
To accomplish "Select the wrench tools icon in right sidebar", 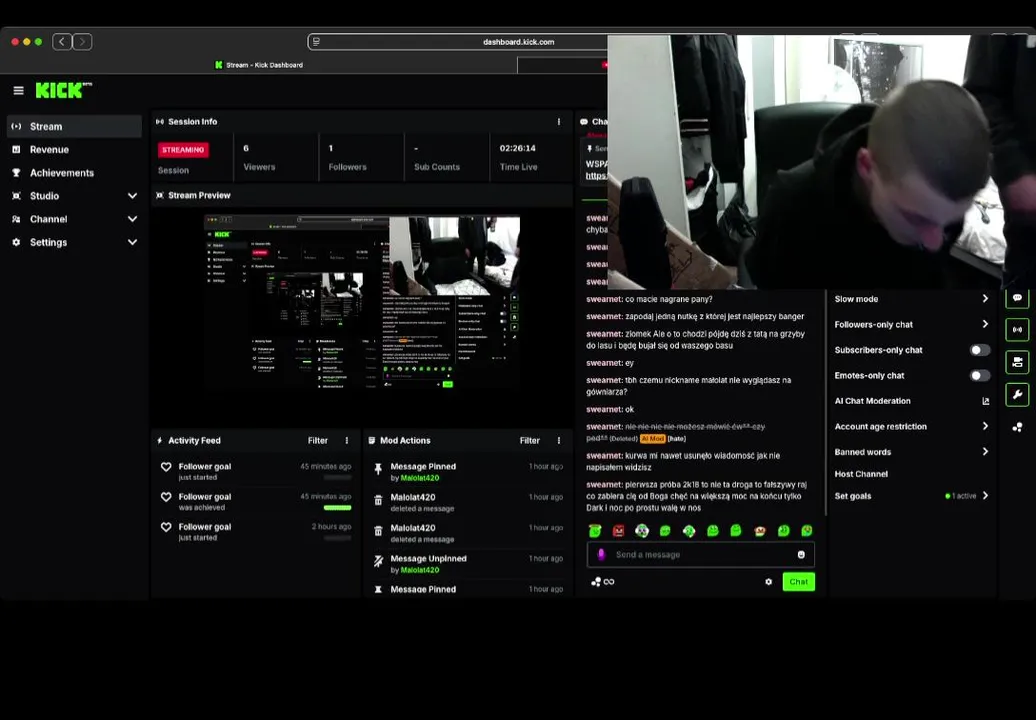I will 1018,394.
